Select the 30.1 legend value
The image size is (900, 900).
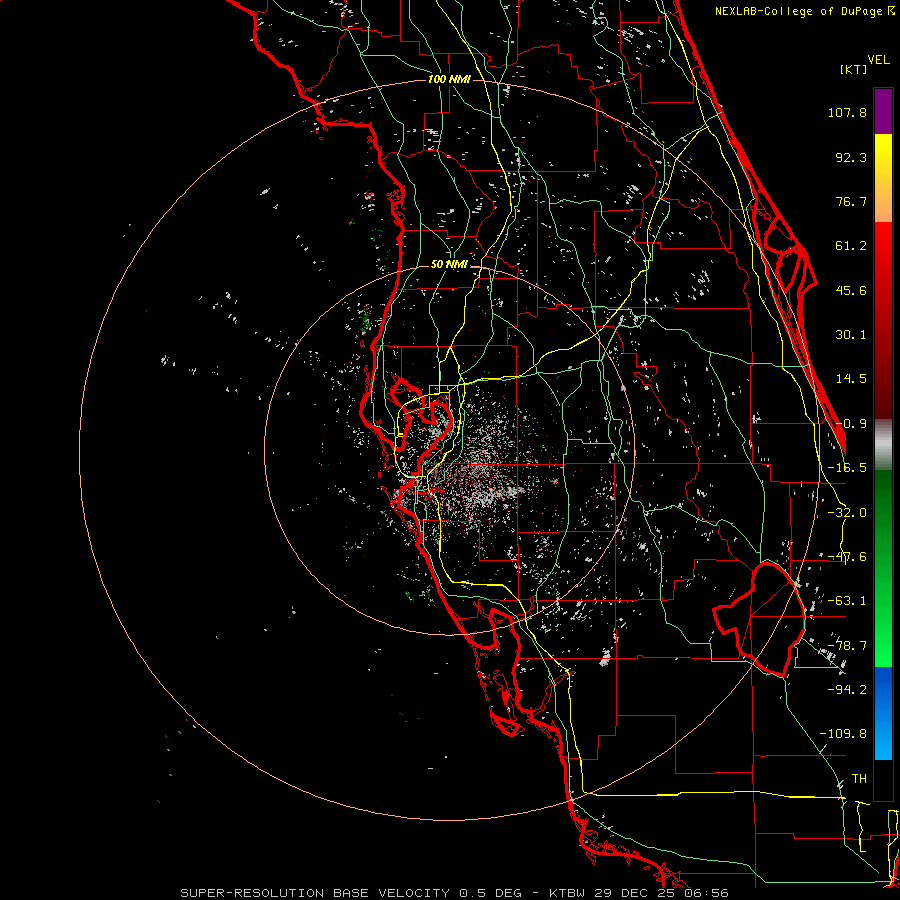[851, 335]
